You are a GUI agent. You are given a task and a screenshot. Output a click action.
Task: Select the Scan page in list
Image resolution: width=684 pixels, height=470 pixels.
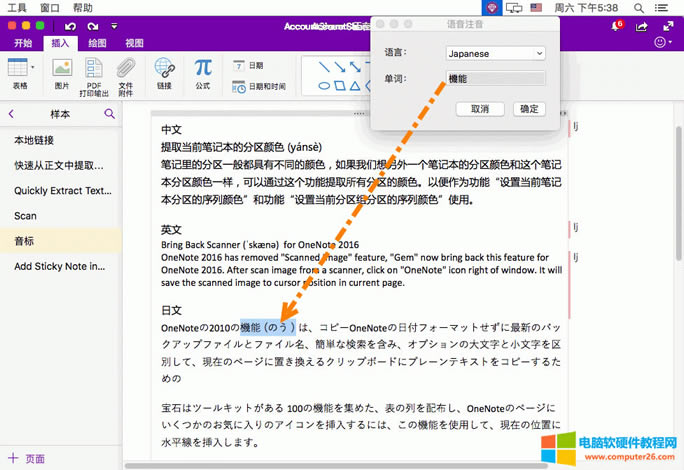[26, 215]
